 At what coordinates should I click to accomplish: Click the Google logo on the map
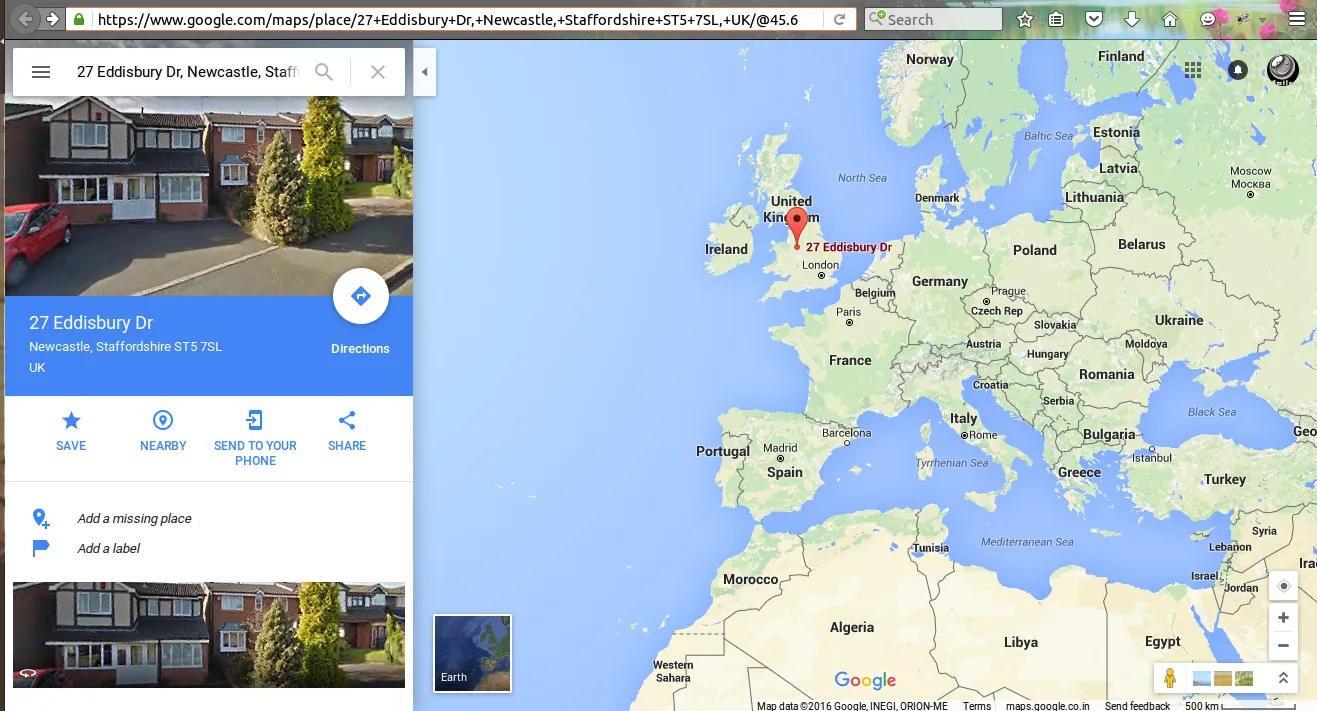pyautogui.click(x=865, y=681)
